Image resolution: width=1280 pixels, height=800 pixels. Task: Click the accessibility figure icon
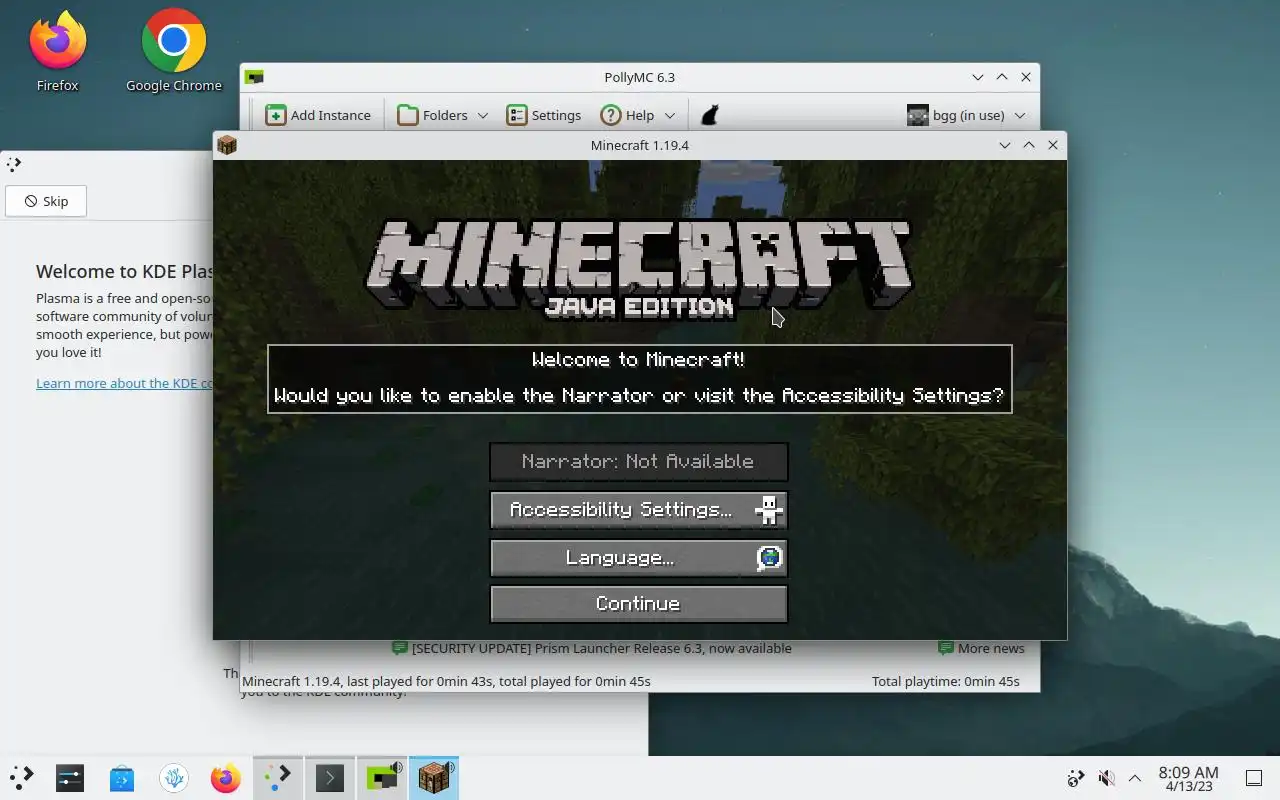(768, 510)
